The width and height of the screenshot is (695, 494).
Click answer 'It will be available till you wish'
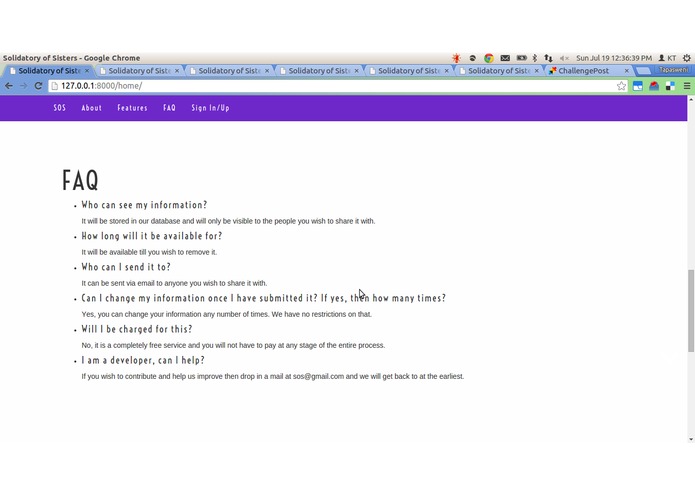coord(149,252)
